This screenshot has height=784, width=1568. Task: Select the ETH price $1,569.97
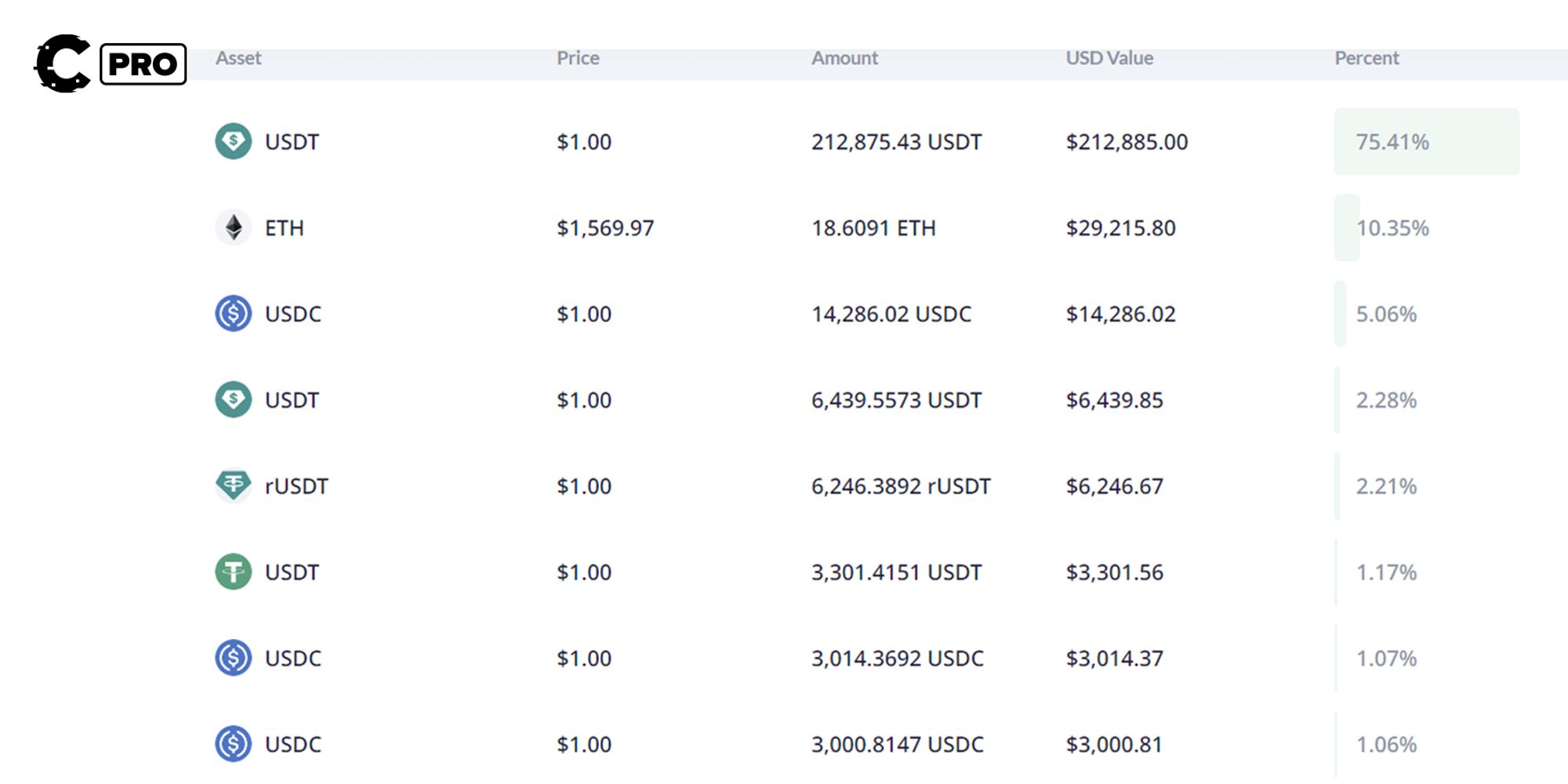604,228
